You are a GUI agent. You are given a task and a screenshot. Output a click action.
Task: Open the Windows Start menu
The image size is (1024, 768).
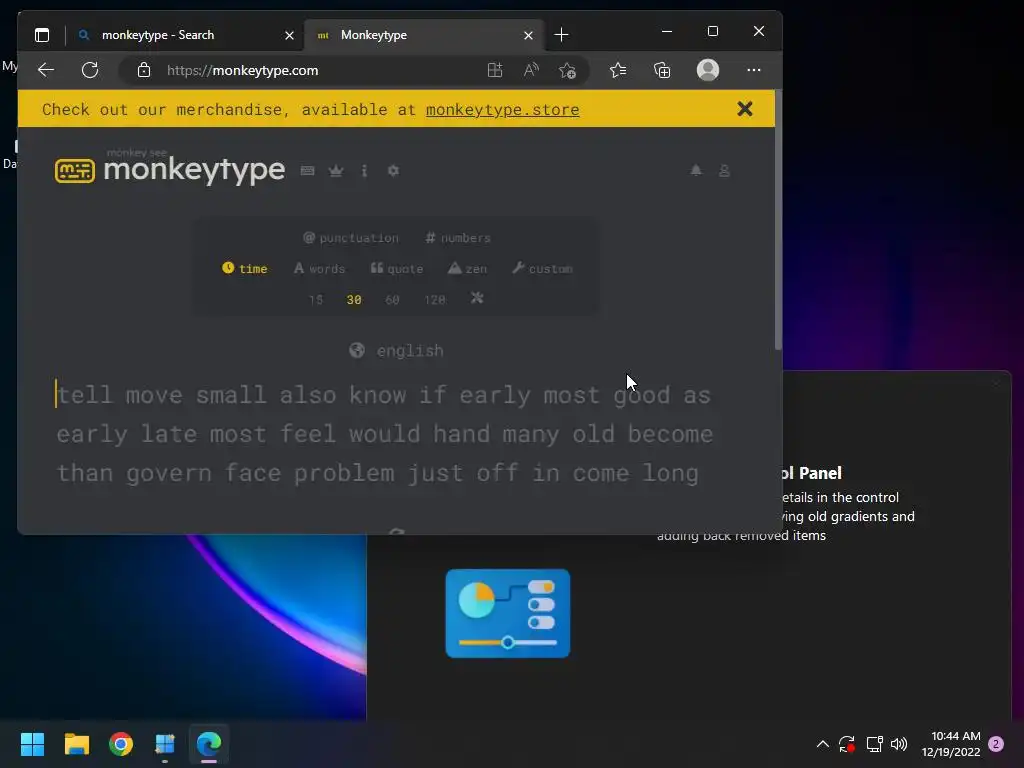tap(32, 744)
